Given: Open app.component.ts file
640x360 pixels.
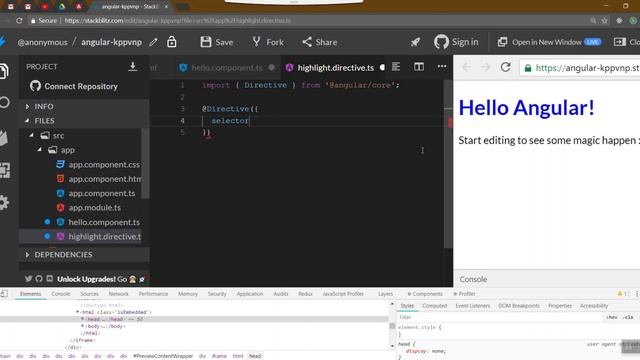Looking at the screenshot, I should point(96,193).
